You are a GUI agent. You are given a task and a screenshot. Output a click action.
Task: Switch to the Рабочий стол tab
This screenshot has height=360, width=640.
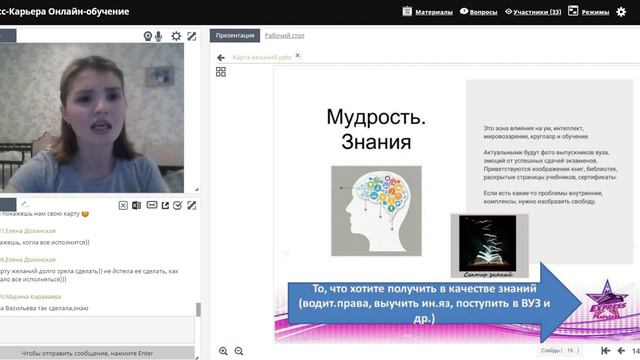[x=284, y=36]
